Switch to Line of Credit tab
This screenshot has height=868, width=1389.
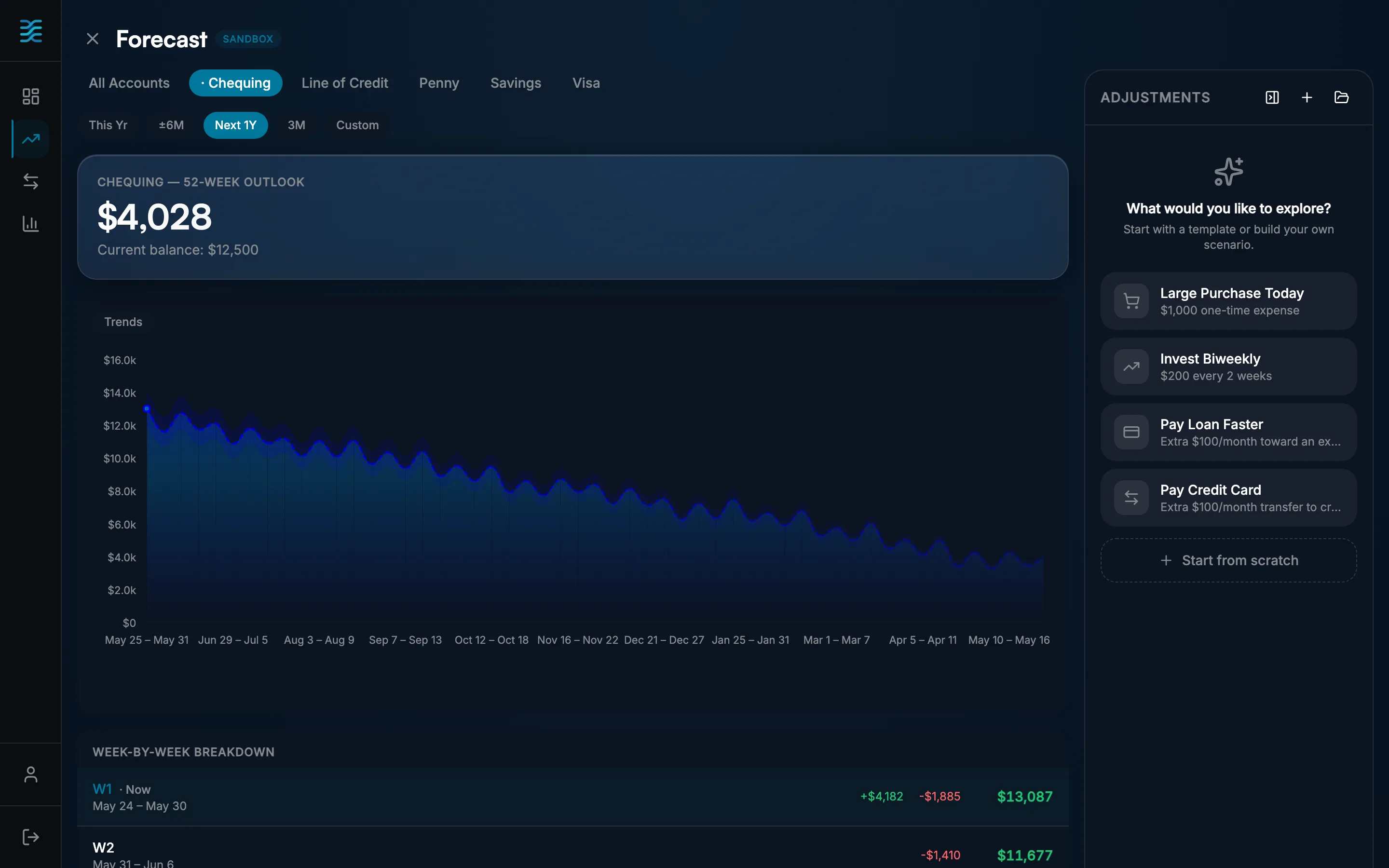[345, 82]
